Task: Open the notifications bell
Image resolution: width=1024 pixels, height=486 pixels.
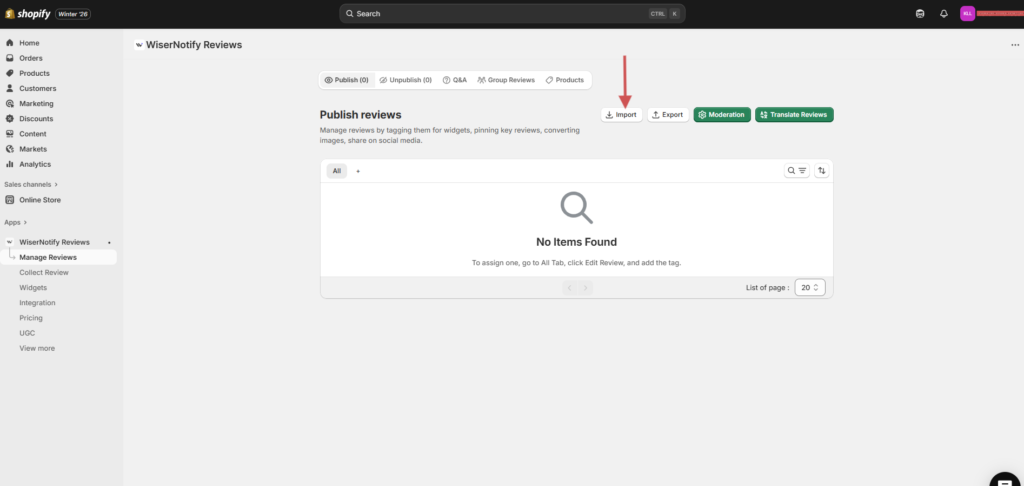Action: click(944, 14)
